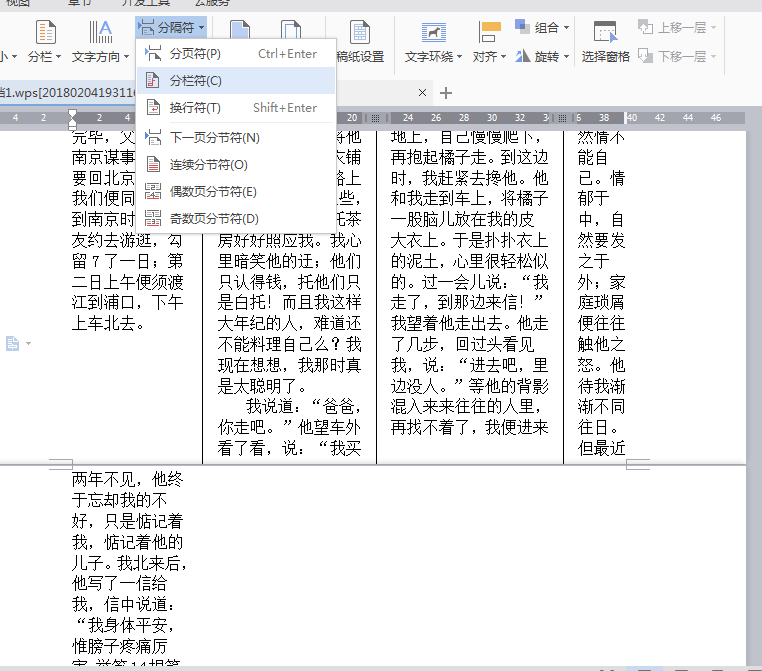Click the page margin icon beside toolbar
The height and width of the screenshot is (671, 762).
pos(240,29)
